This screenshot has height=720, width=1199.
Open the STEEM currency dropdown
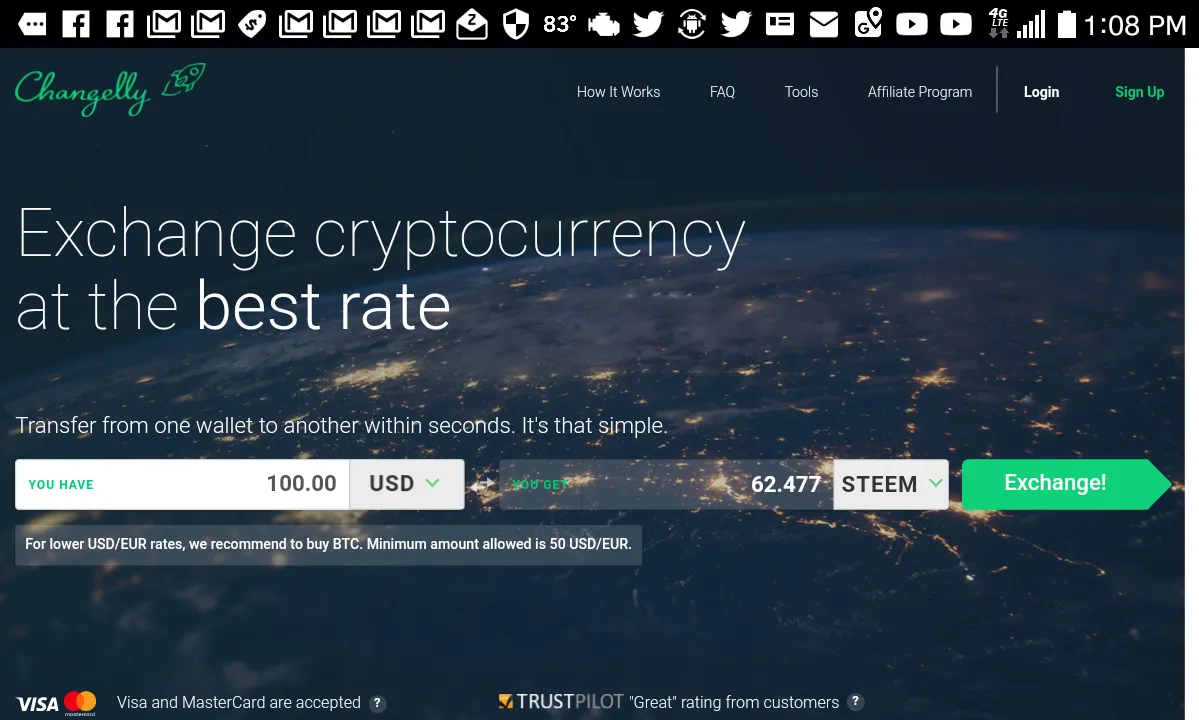coord(891,484)
